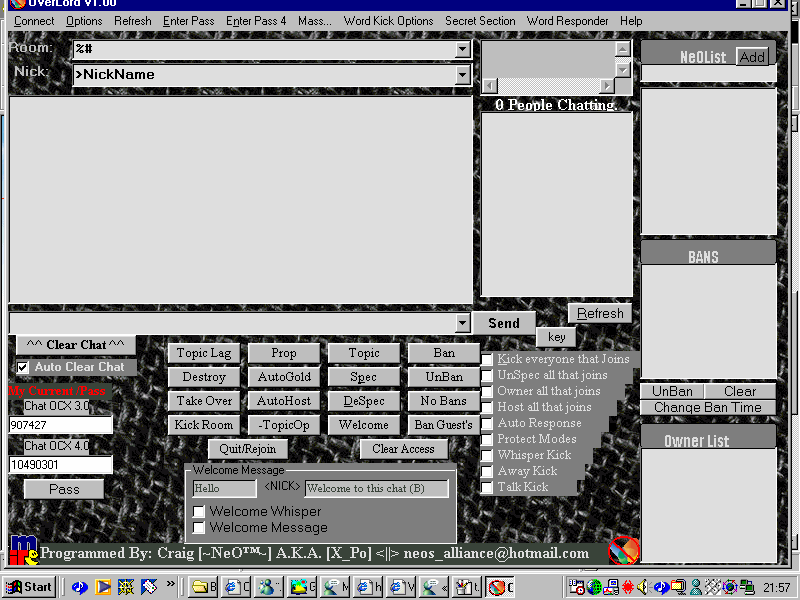The image size is (800, 600).
Task: Click the blue swirl icon in system tray
Action: click(662, 587)
